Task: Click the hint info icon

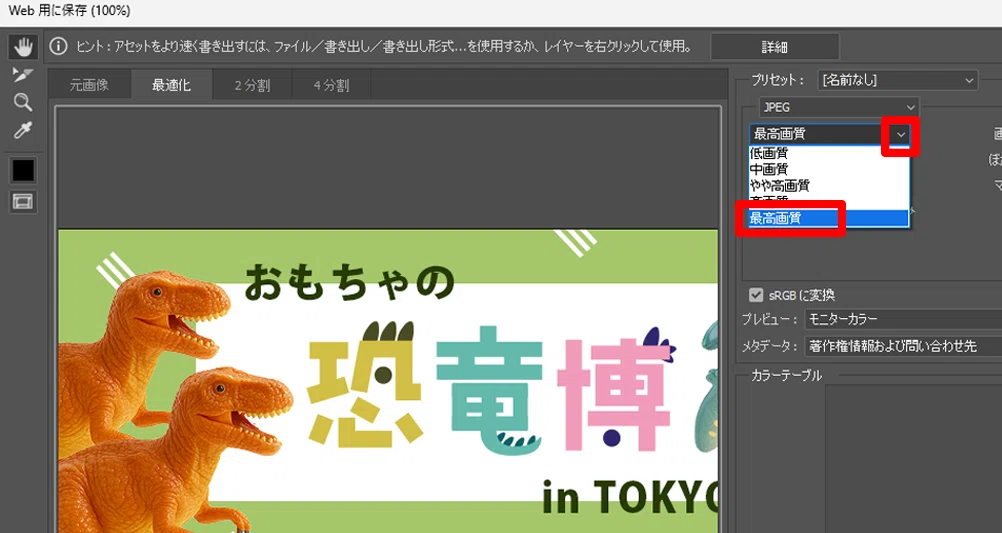Action: 58,47
